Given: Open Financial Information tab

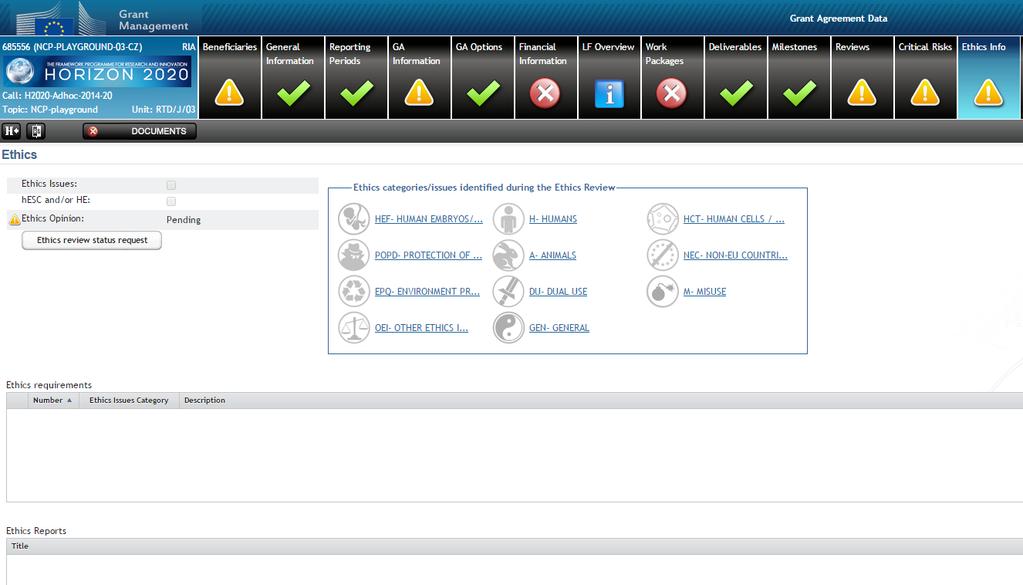Looking at the screenshot, I should (x=546, y=78).
